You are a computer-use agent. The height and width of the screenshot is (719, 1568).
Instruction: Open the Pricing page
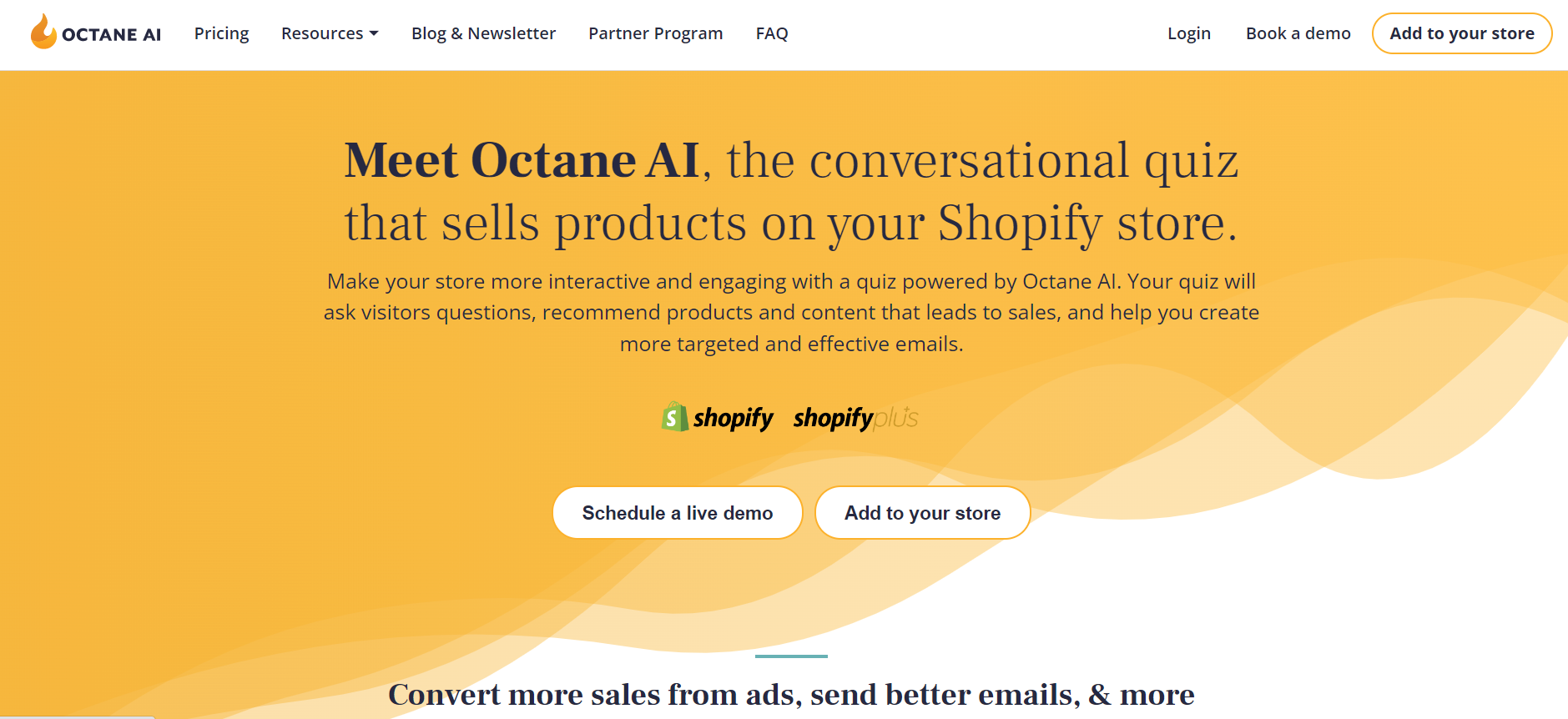point(221,33)
